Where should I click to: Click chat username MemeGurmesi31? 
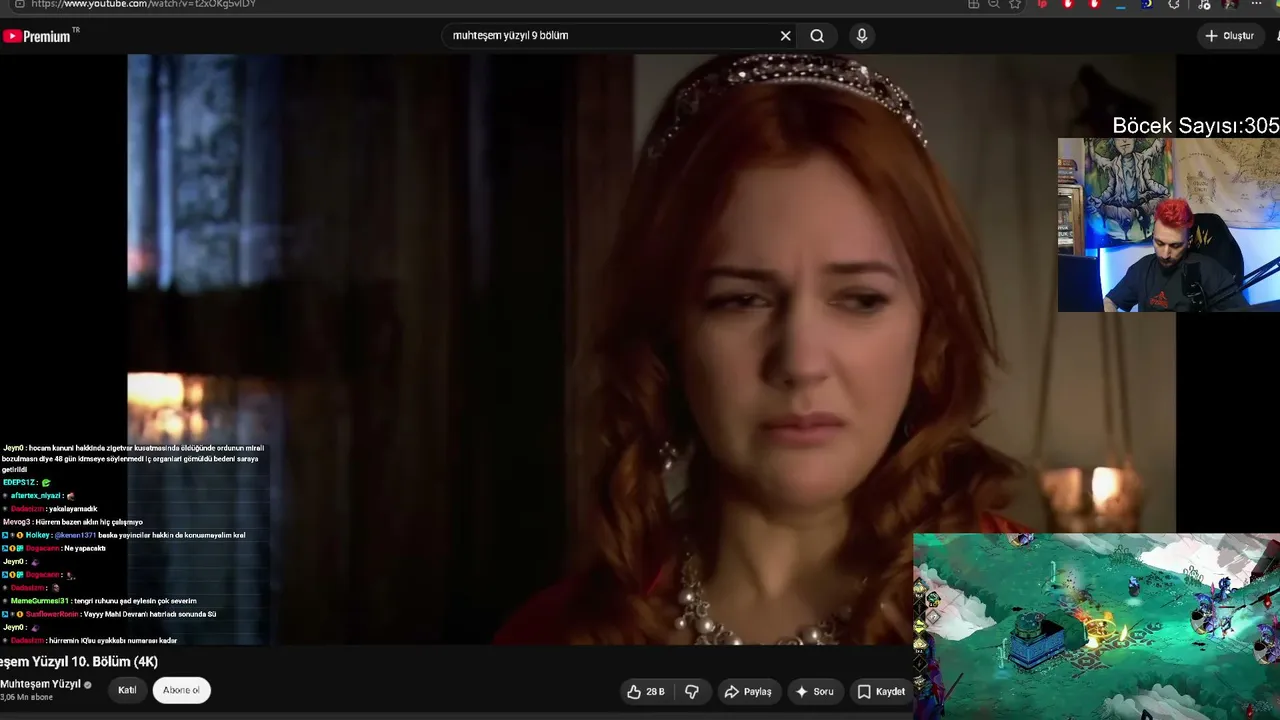tap(40, 601)
